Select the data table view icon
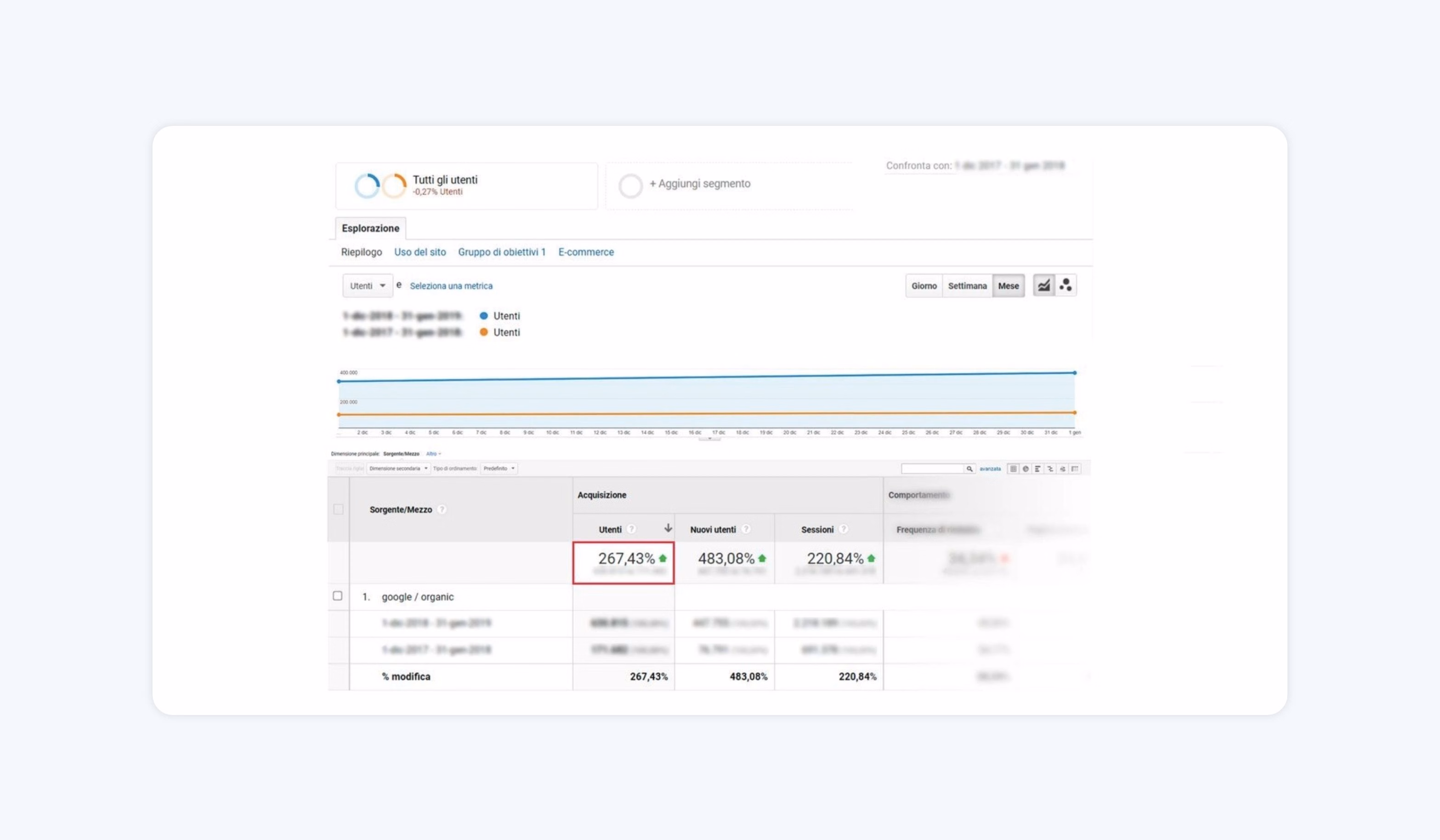This screenshot has height=840, width=1440. tap(1013, 469)
